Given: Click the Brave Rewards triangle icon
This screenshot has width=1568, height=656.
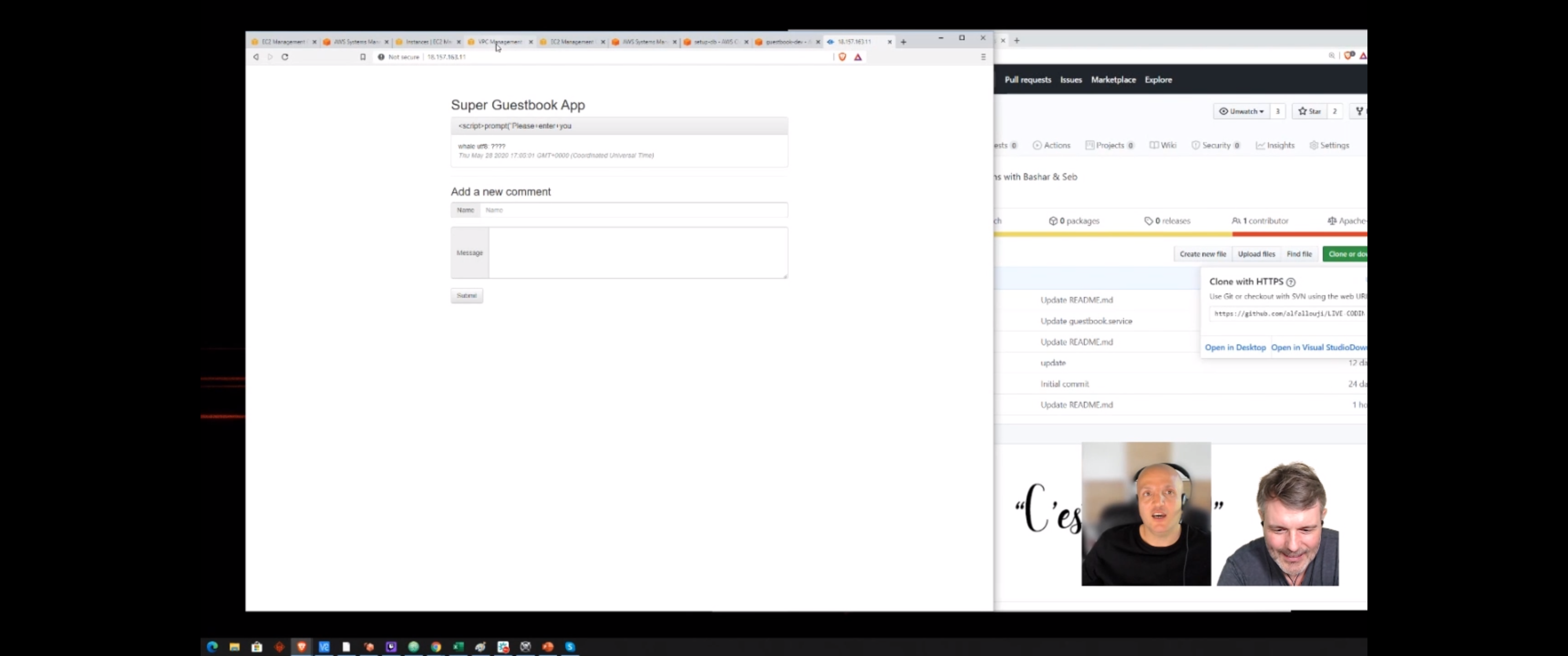Looking at the screenshot, I should click(858, 56).
